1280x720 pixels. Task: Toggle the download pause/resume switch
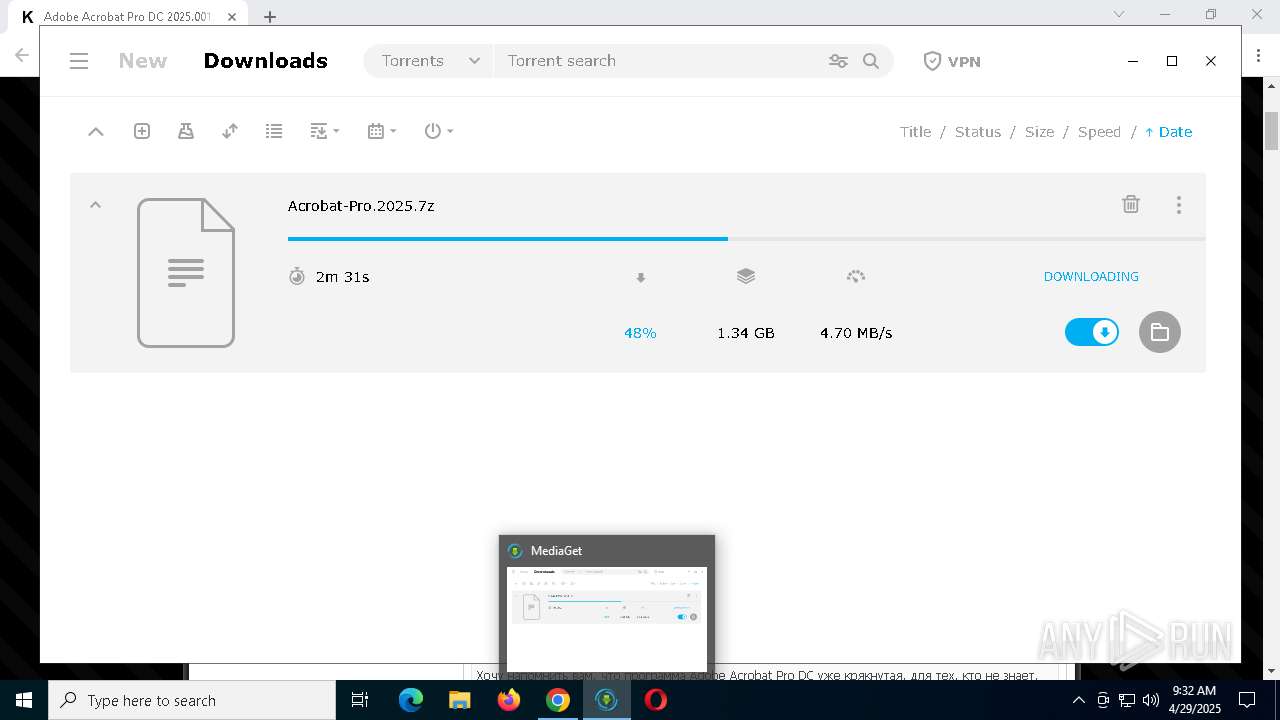pos(1092,332)
